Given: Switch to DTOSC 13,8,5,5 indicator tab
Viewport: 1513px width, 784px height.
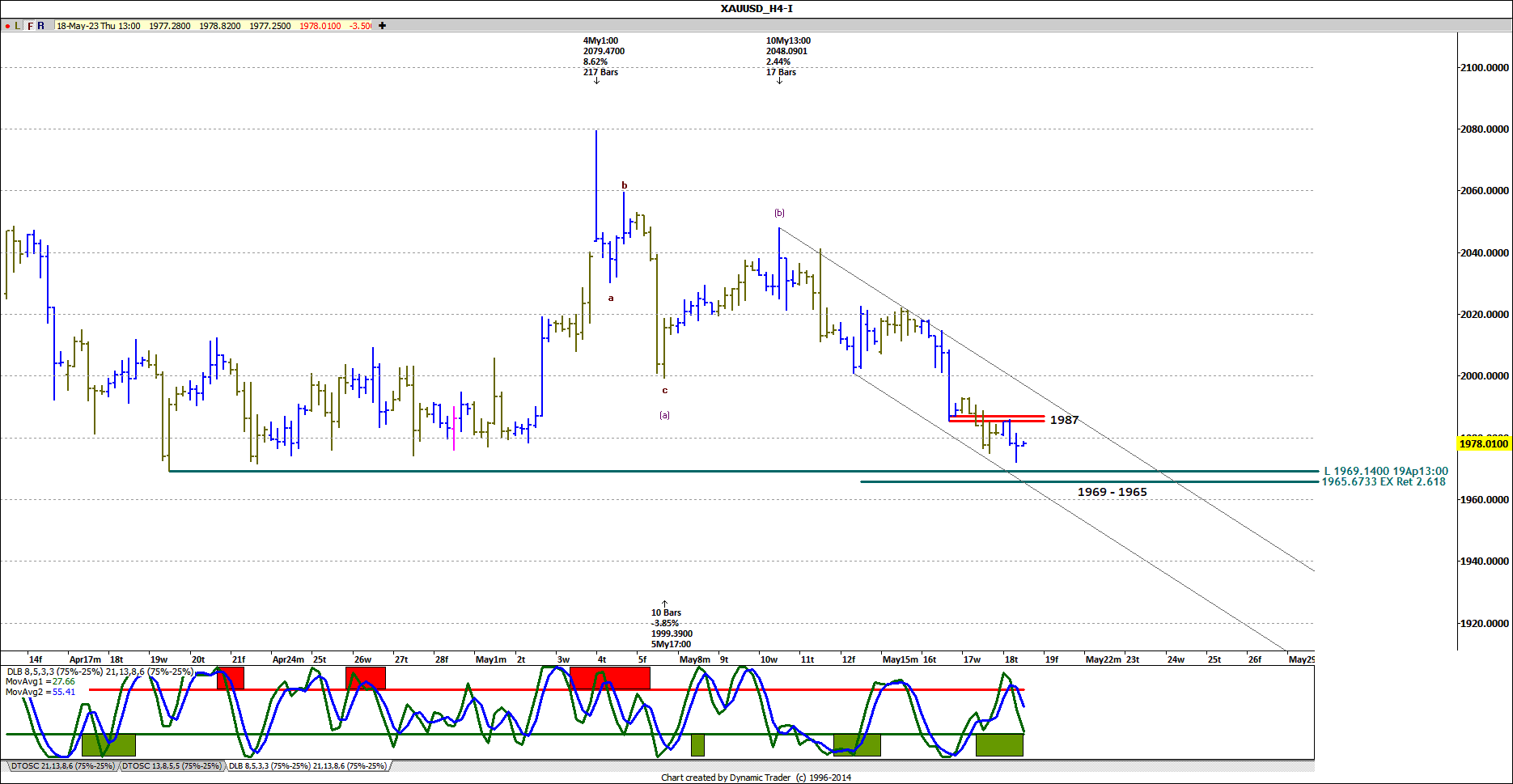Looking at the screenshot, I should [x=172, y=765].
